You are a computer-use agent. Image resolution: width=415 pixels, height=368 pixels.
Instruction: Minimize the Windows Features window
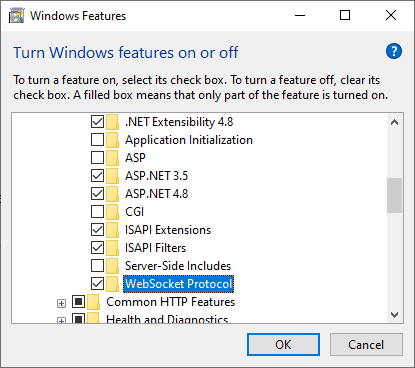pos(300,15)
